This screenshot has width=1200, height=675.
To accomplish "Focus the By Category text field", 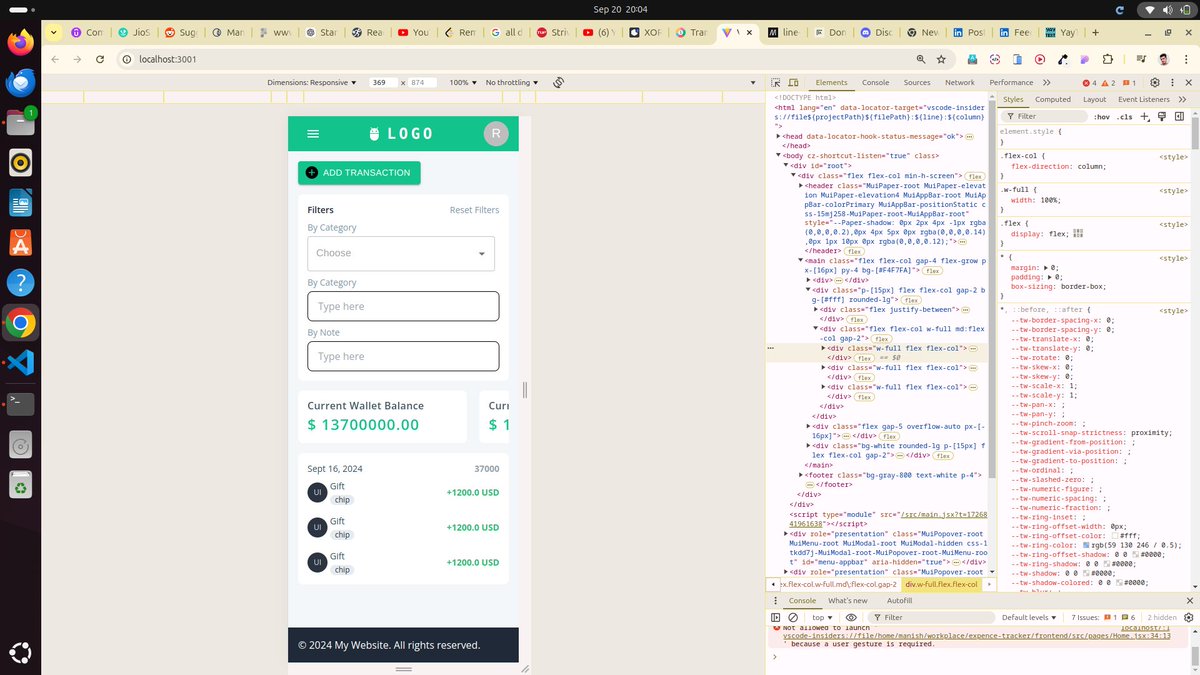I will point(403,306).
